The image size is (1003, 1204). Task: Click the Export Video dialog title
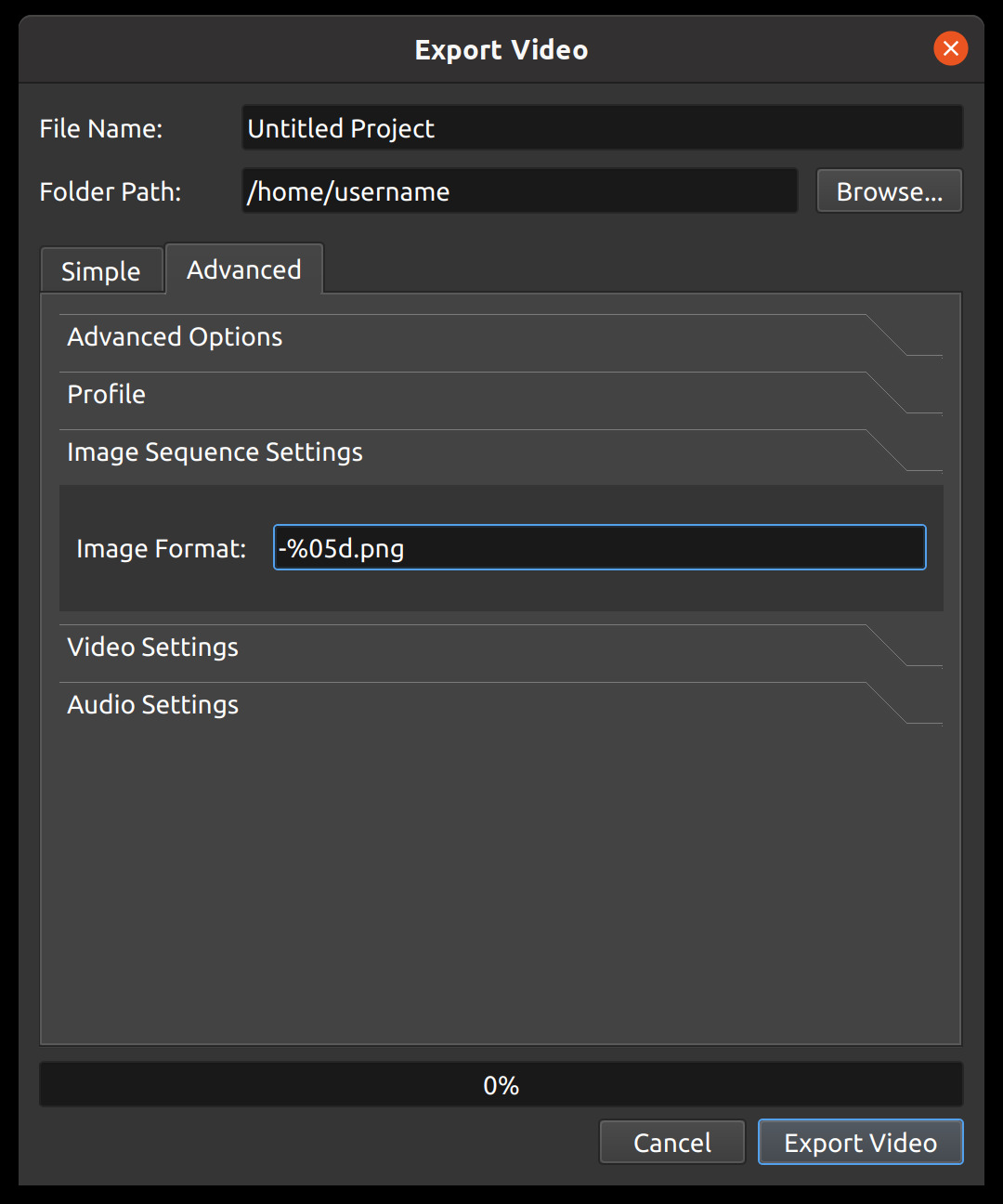click(x=501, y=49)
